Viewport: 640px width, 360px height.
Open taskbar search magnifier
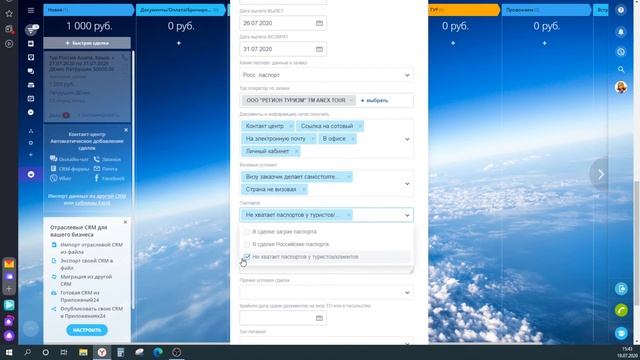tap(27, 352)
